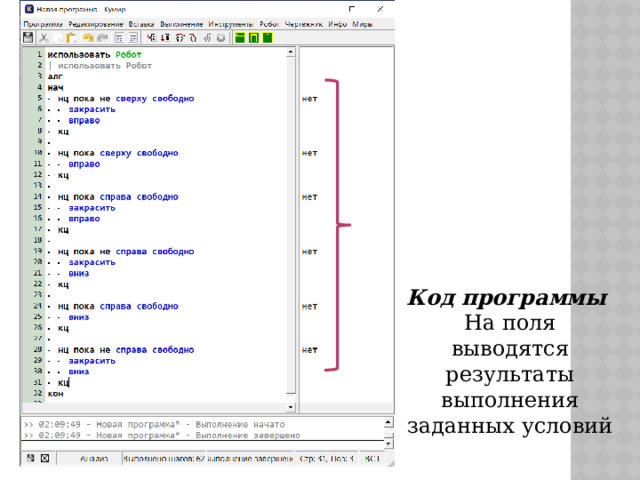The height and width of the screenshot is (480, 640).
Task: Click 'Выполнено шагов: 62' status field
Action: pos(164,458)
